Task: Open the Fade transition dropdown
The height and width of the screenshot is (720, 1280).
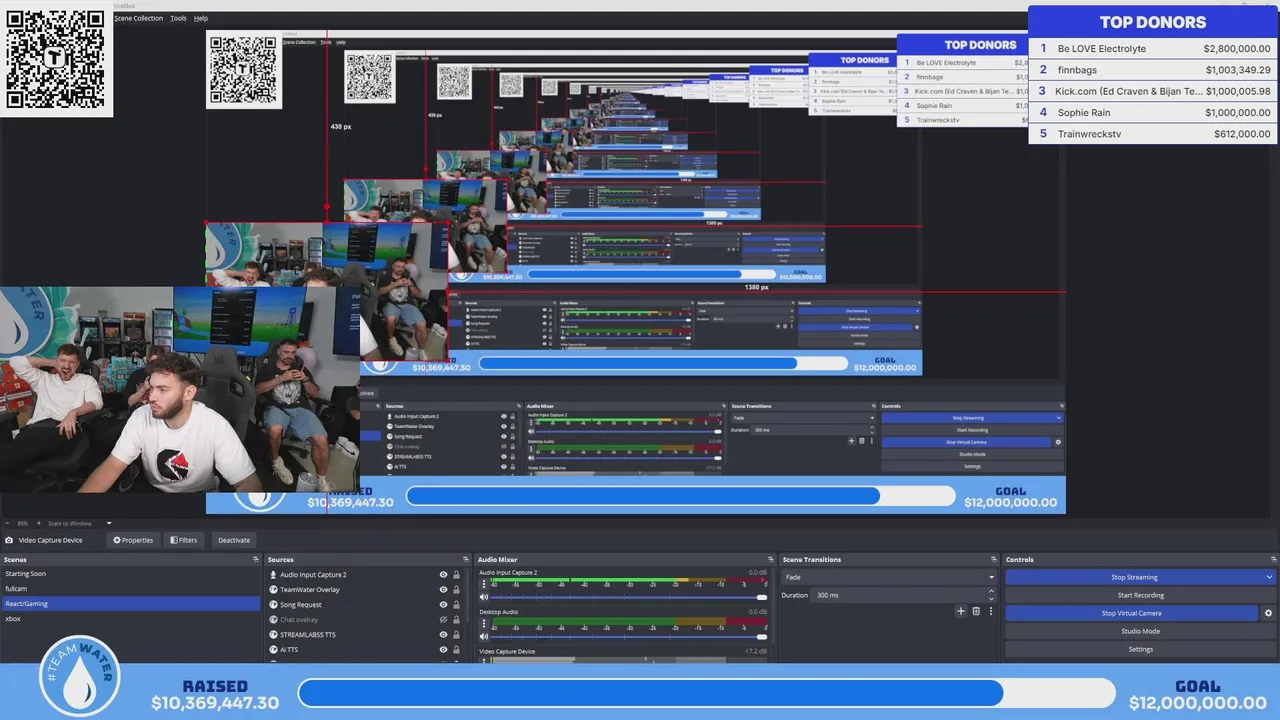Action: [890, 577]
